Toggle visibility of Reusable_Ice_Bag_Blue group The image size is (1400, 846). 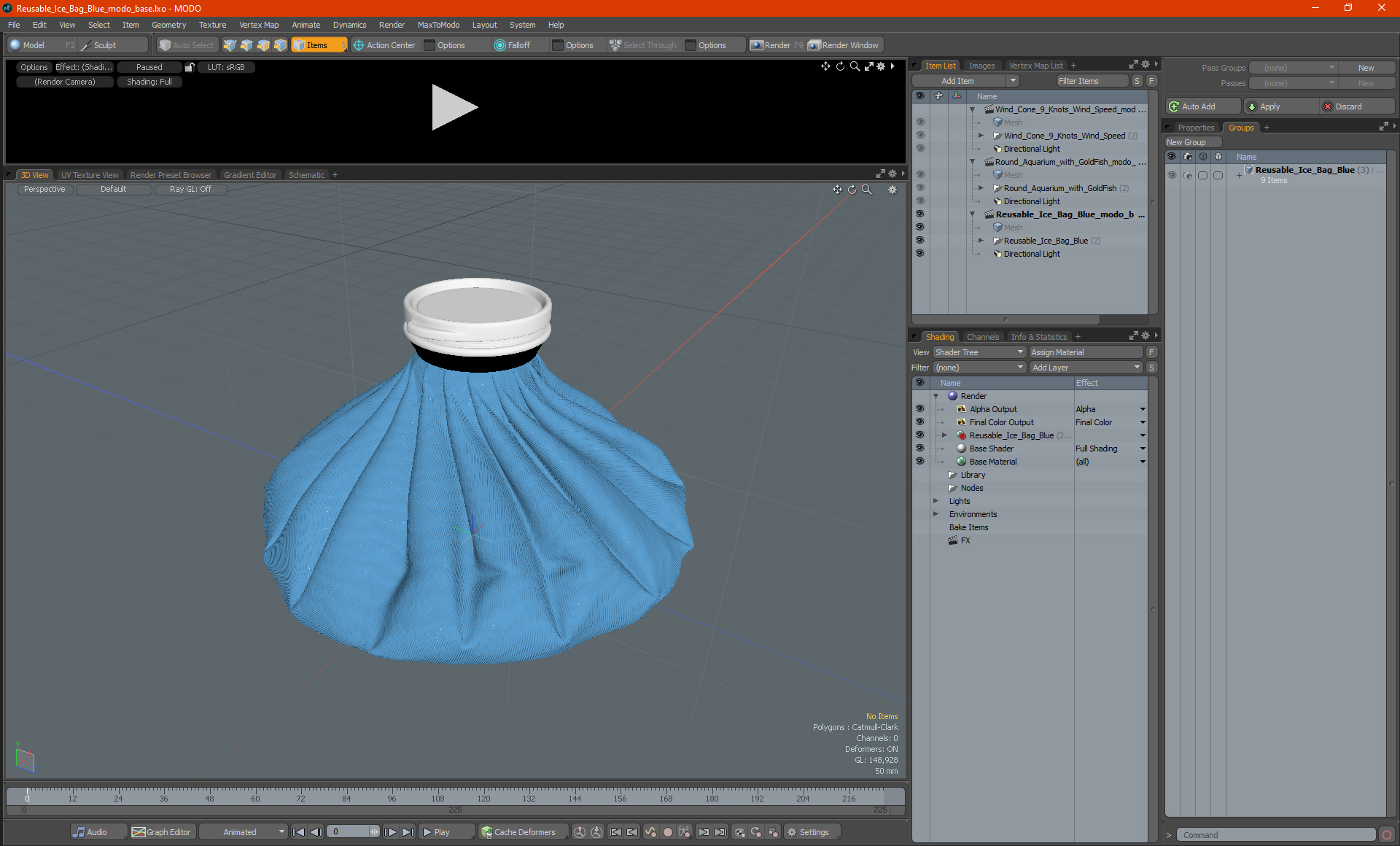click(1172, 175)
